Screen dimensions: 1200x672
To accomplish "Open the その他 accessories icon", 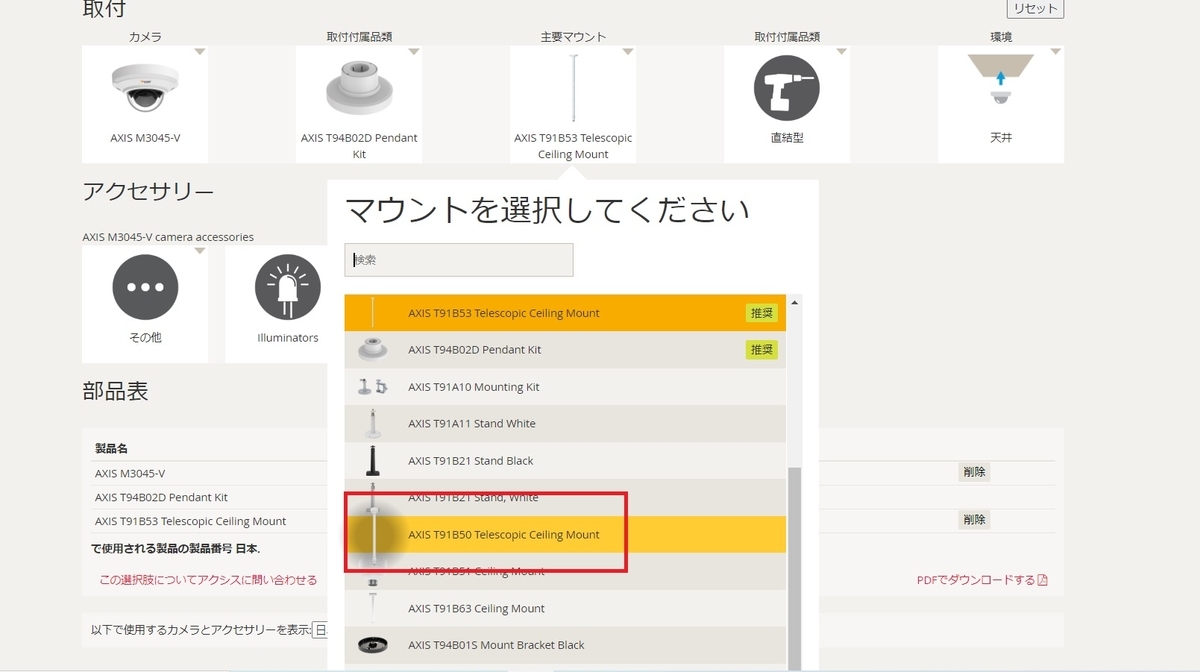I will pos(145,287).
